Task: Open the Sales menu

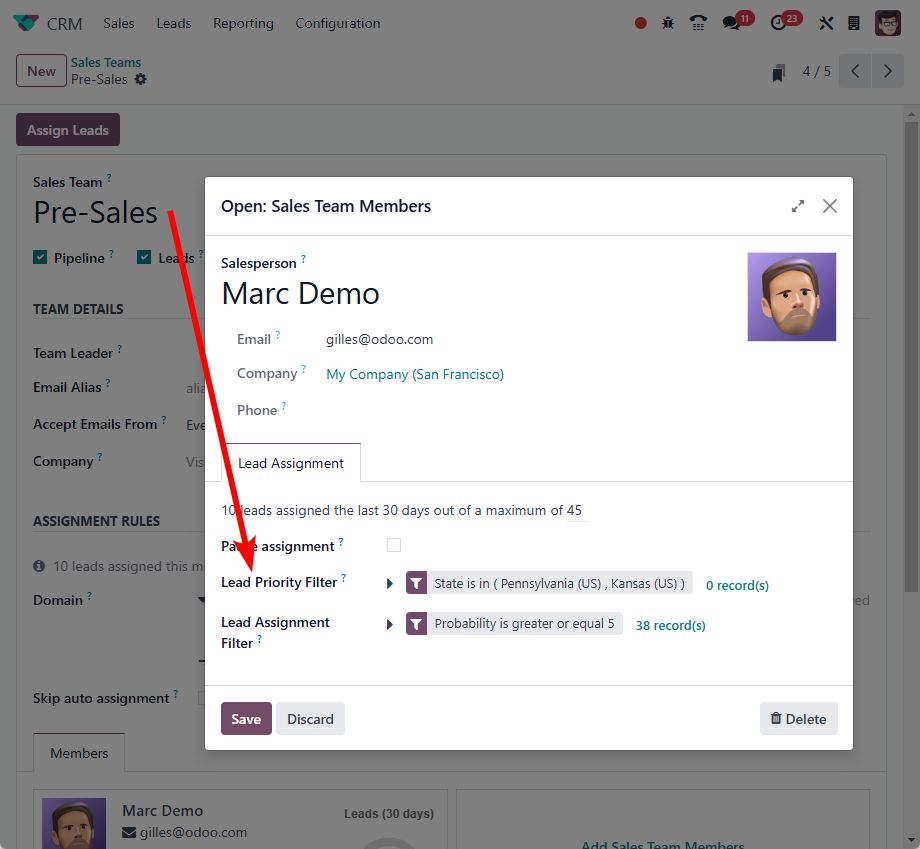Action: pyautogui.click(x=119, y=23)
